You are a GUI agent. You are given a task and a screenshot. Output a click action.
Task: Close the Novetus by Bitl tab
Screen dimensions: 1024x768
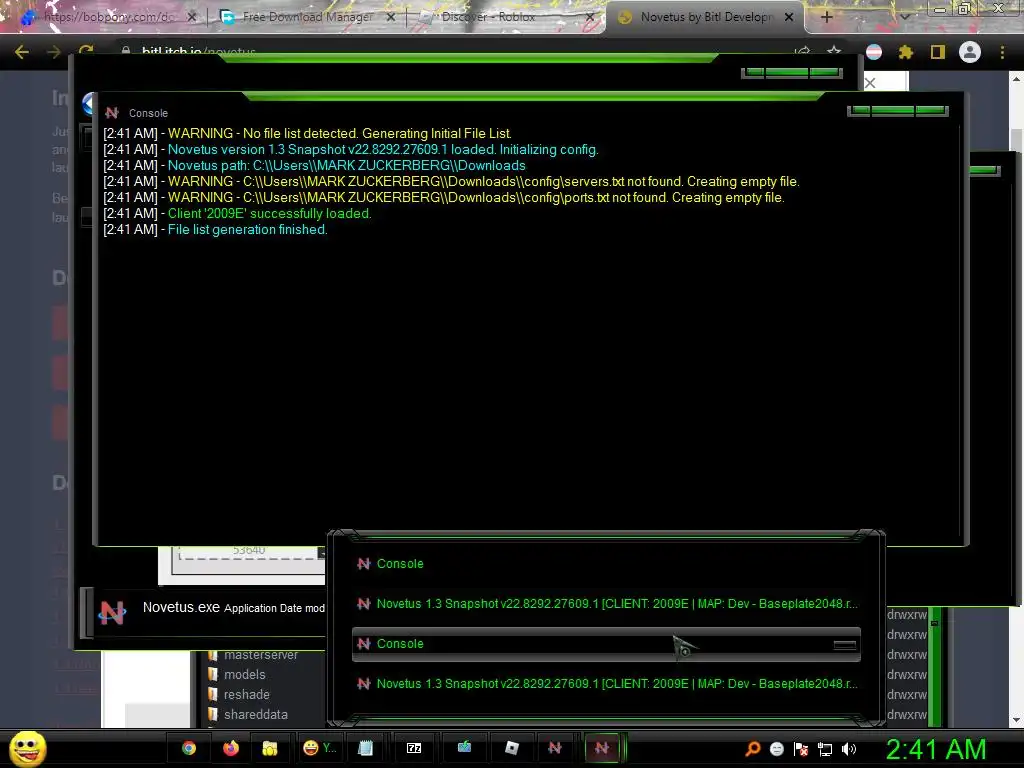(789, 17)
